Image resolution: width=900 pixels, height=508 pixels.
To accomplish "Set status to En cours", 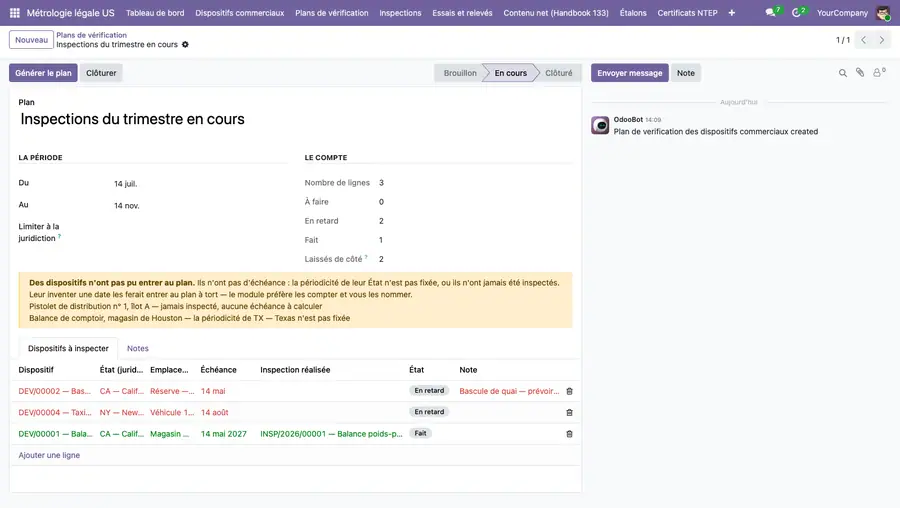I will pyautogui.click(x=510, y=73).
